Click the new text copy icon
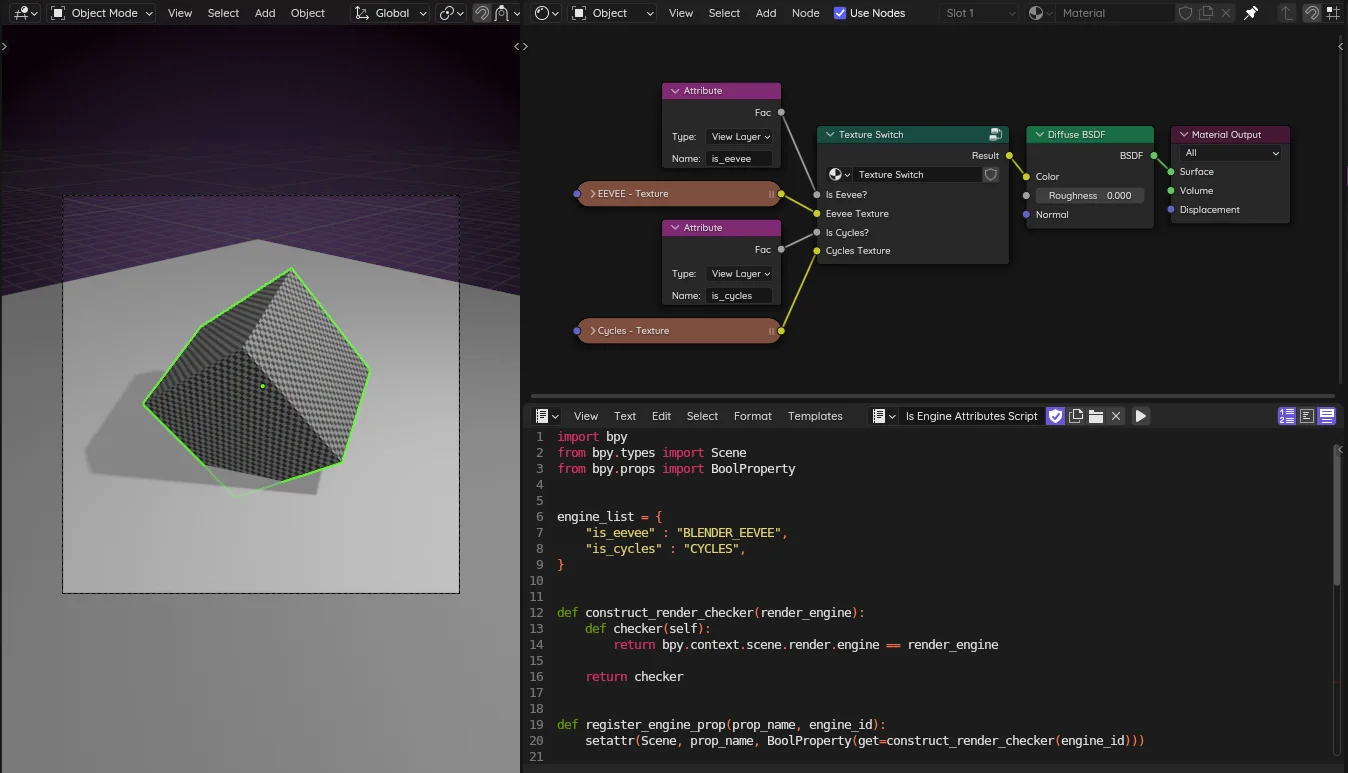Image resolution: width=1348 pixels, height=773 pixels. [x=1076, y=416]
